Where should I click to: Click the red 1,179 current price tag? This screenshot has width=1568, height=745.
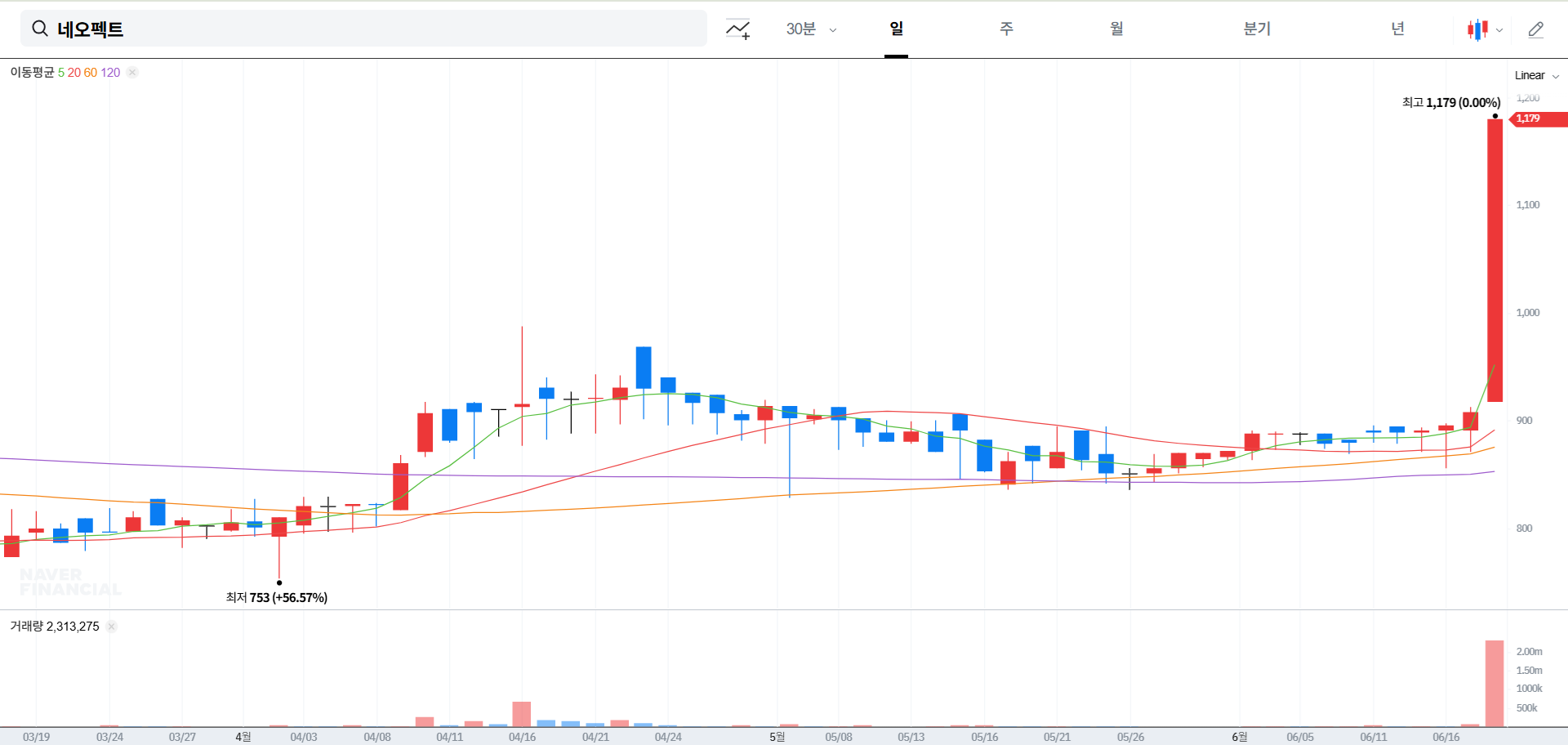[1539, 118]
